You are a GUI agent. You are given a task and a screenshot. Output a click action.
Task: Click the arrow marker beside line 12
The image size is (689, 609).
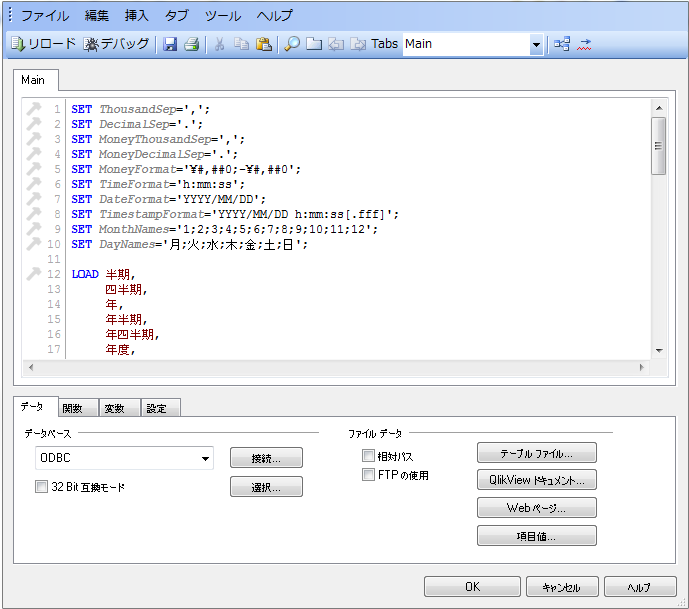(x=33, y=274)
